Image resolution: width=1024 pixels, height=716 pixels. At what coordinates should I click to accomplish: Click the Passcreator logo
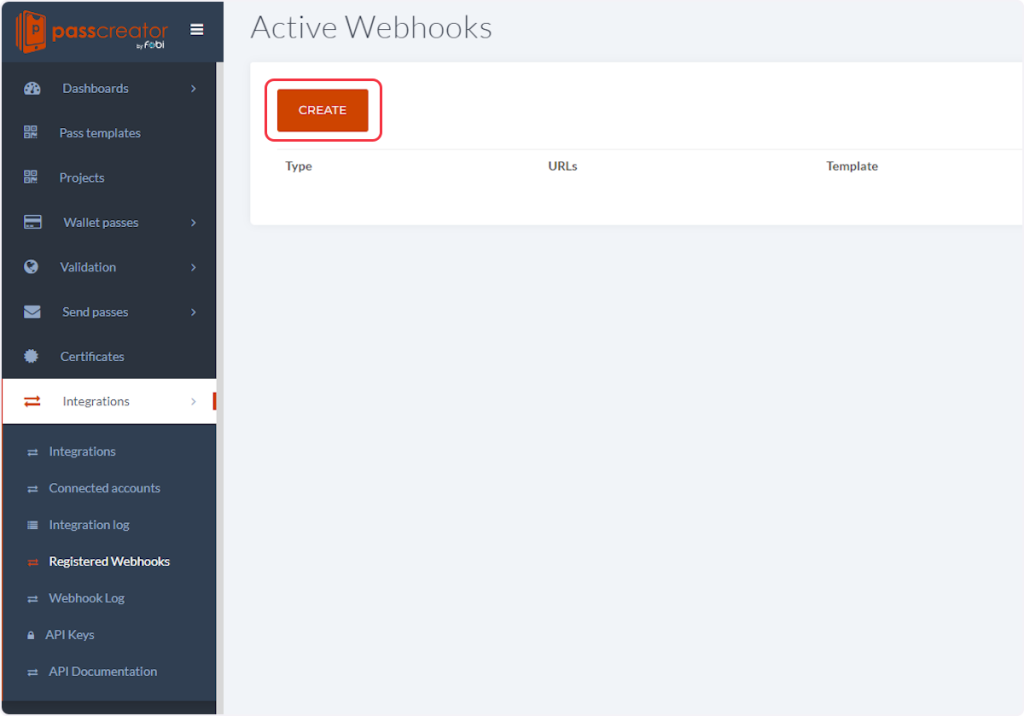point(91,32)
